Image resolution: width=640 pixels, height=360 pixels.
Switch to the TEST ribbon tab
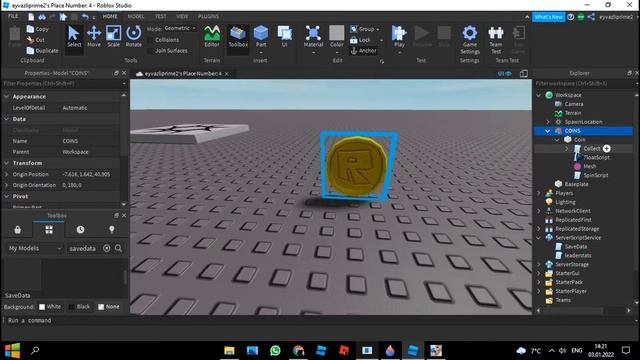[x=160, y=16]
